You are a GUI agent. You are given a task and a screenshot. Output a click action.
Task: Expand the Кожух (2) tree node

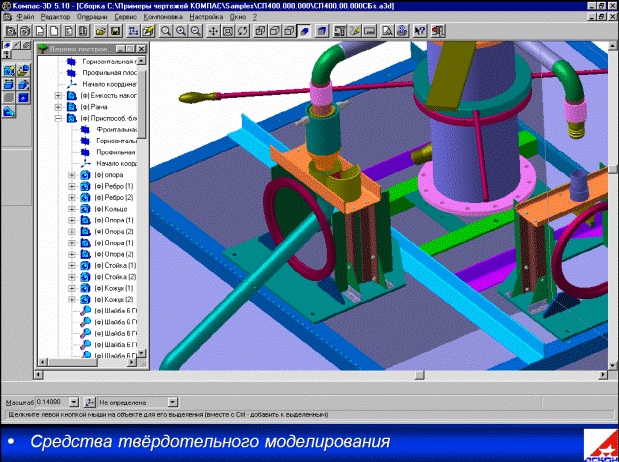click(x=72, y=300)
